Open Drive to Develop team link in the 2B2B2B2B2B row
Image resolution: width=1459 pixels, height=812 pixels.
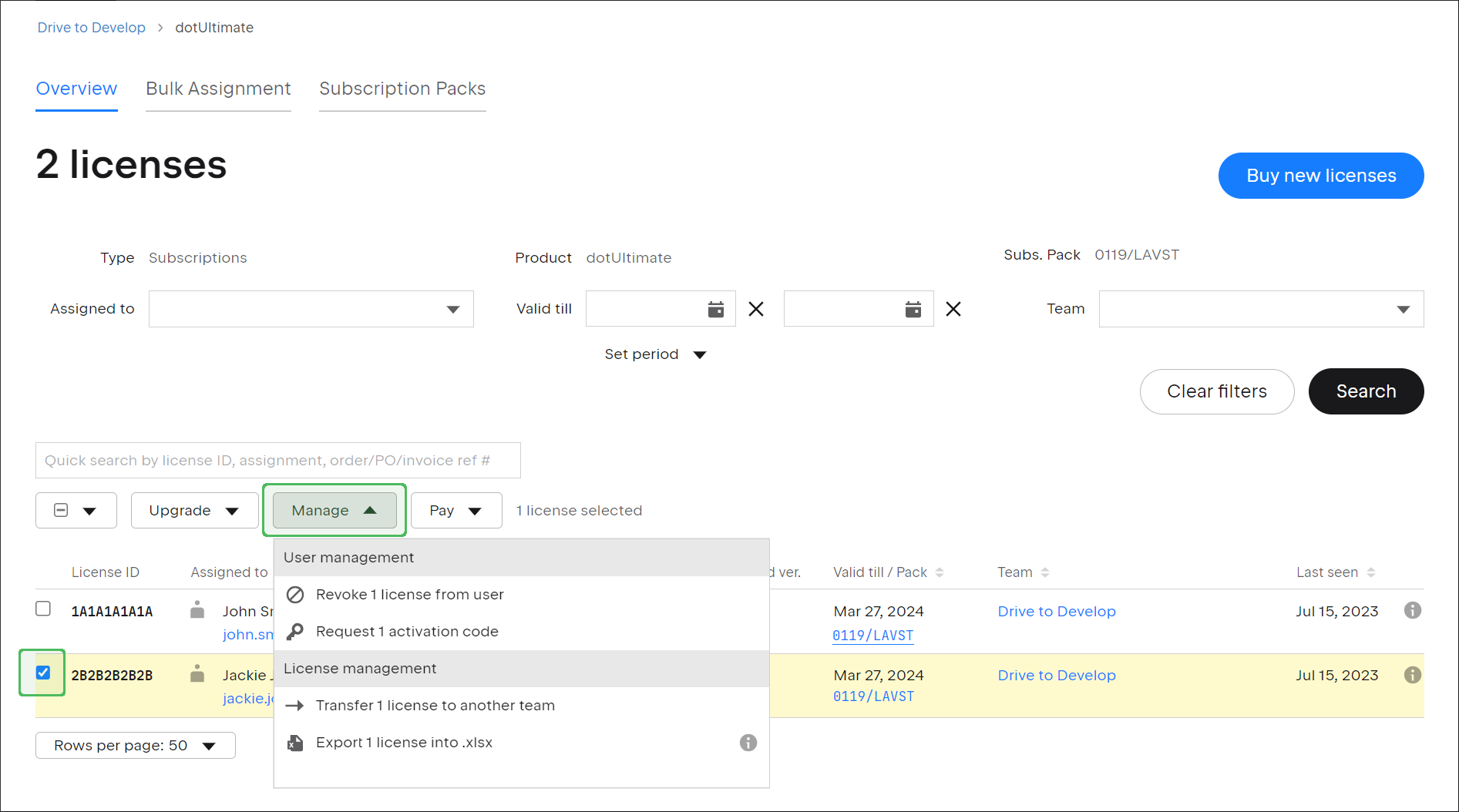point(1057,675)
